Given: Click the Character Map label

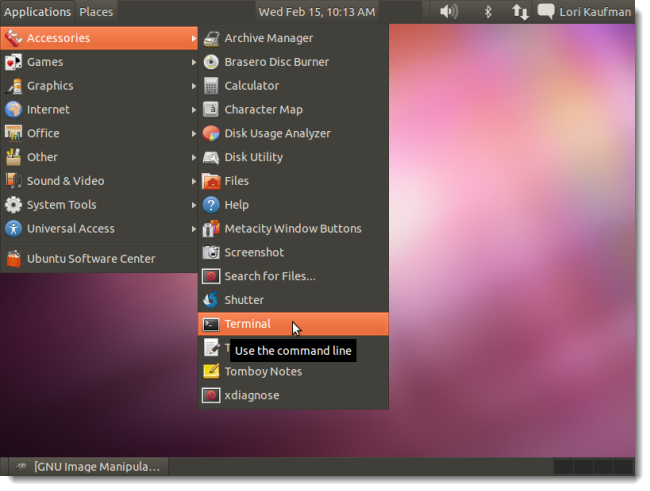Looking at the screenshot, I should coord(264,109).
